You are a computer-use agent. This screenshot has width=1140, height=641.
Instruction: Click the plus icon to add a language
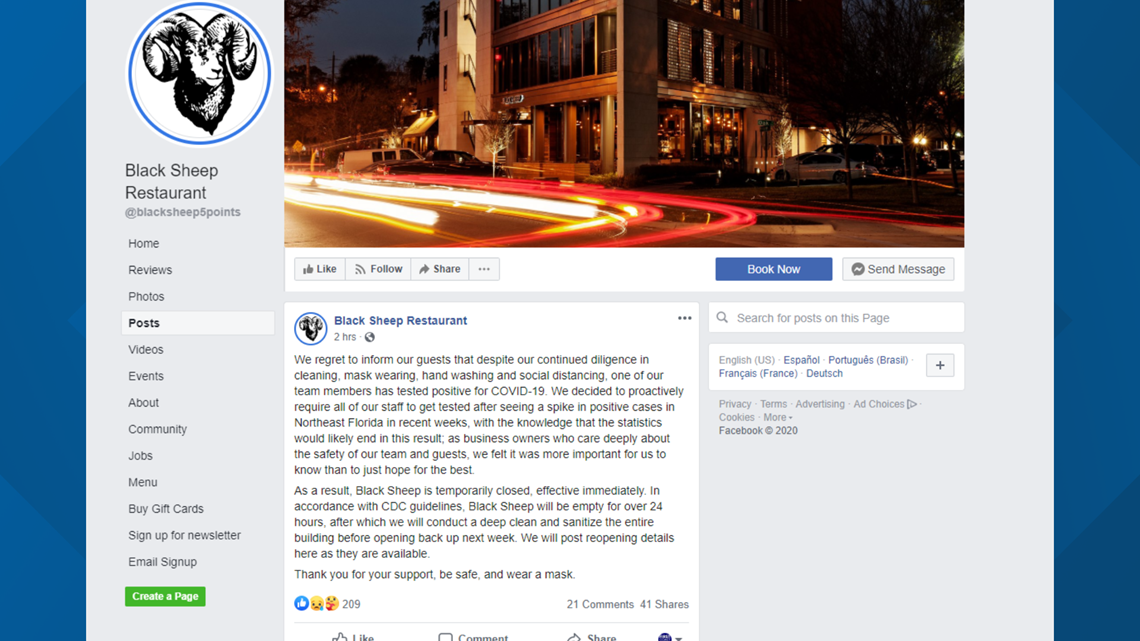point(939,366)
